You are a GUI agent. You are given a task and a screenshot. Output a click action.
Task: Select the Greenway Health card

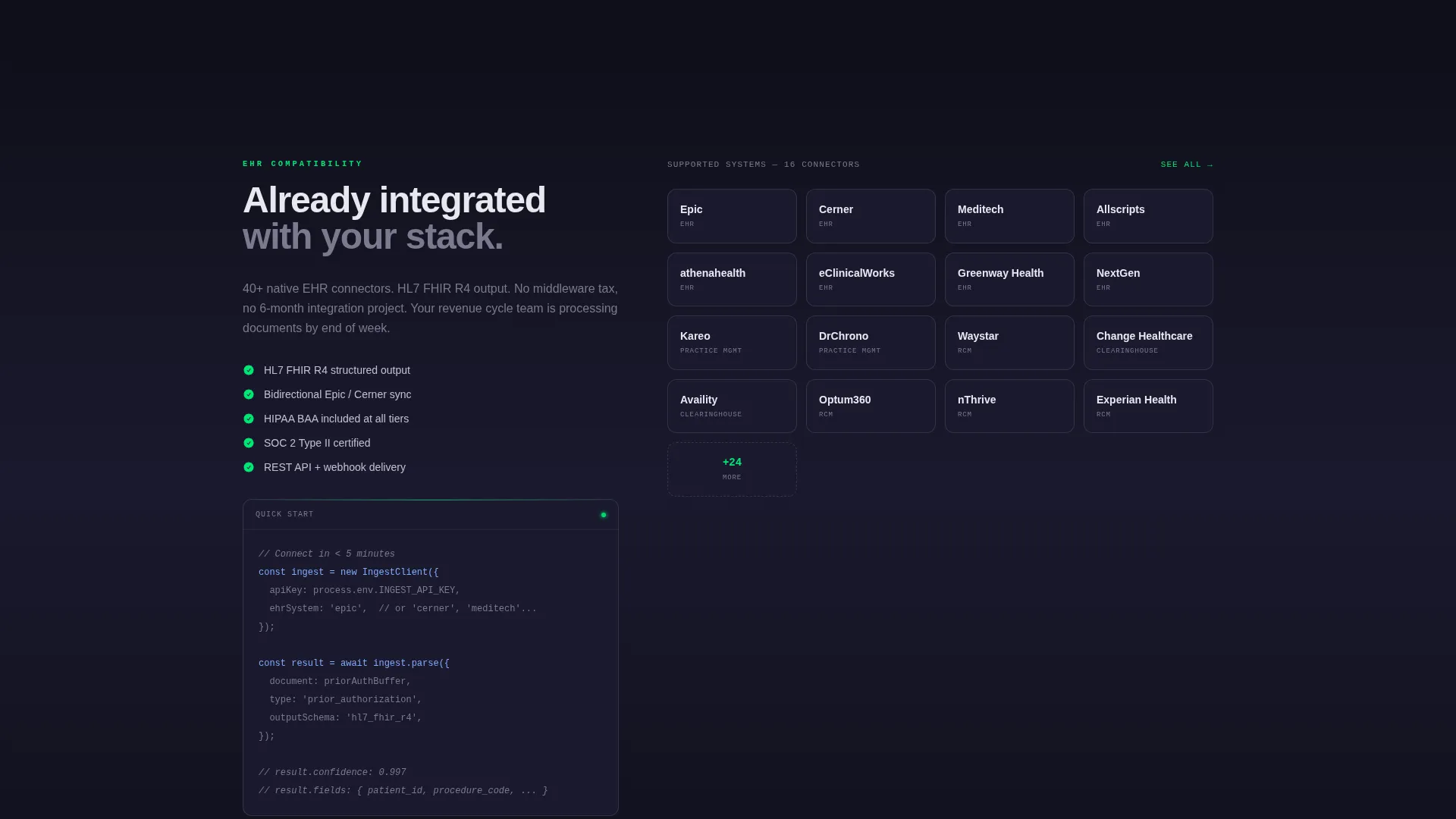point(1009,279)
